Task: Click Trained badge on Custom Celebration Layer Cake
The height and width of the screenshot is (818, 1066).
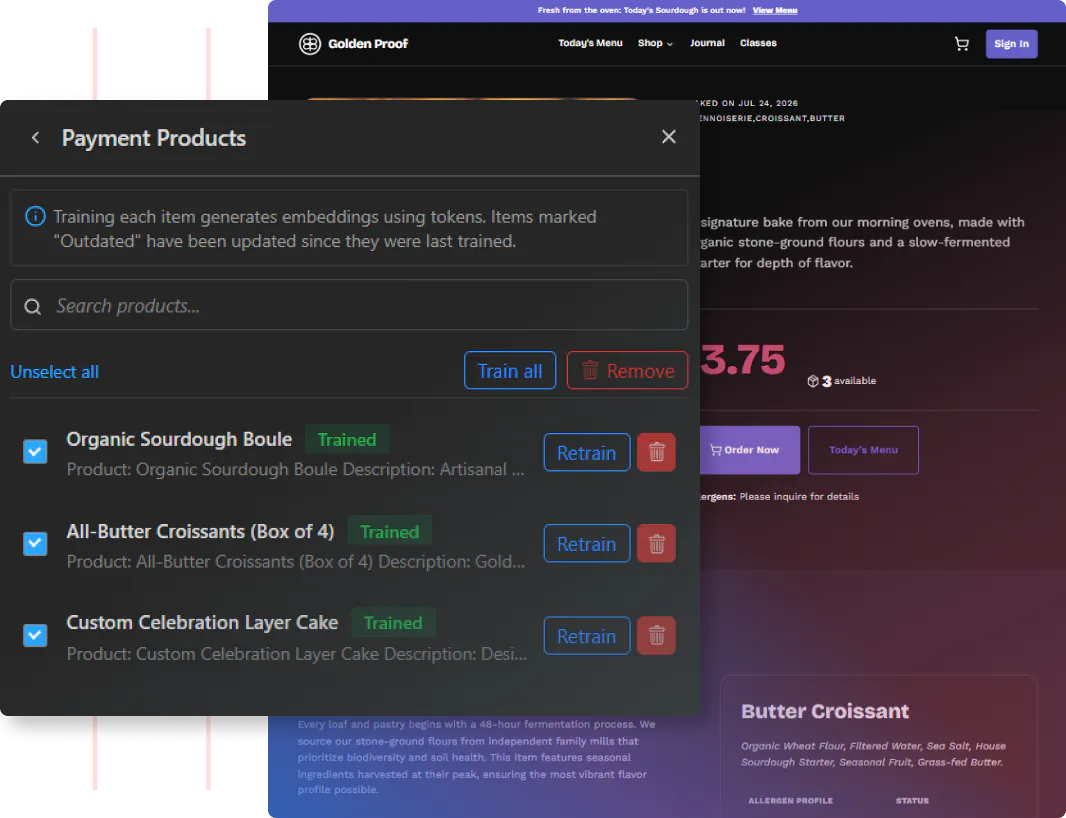Action: [x=393, y=623]
